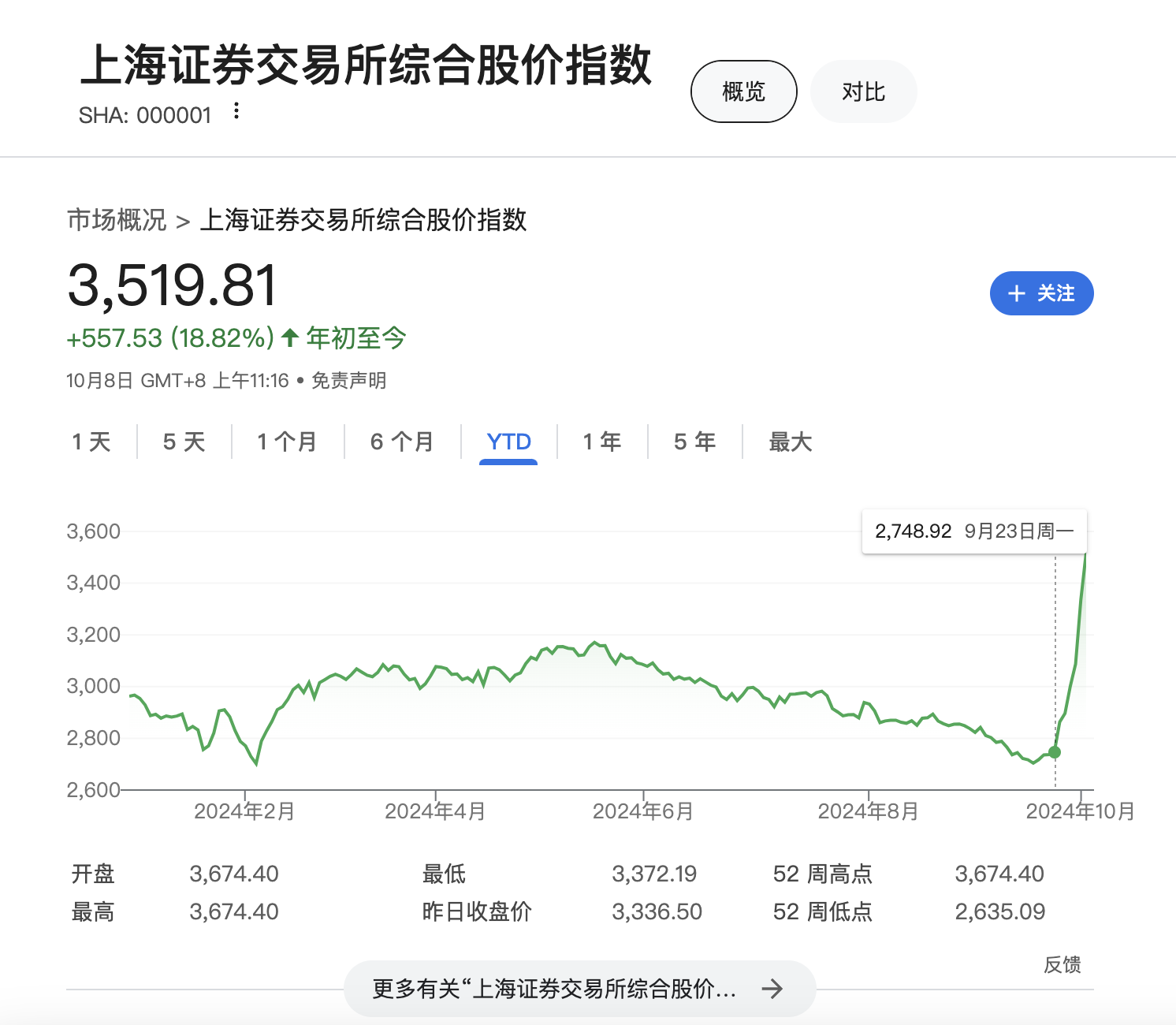Click the 3,000 y-axis label
The width and height of the screenshot is (1176, 1025).
pos(93,686)
